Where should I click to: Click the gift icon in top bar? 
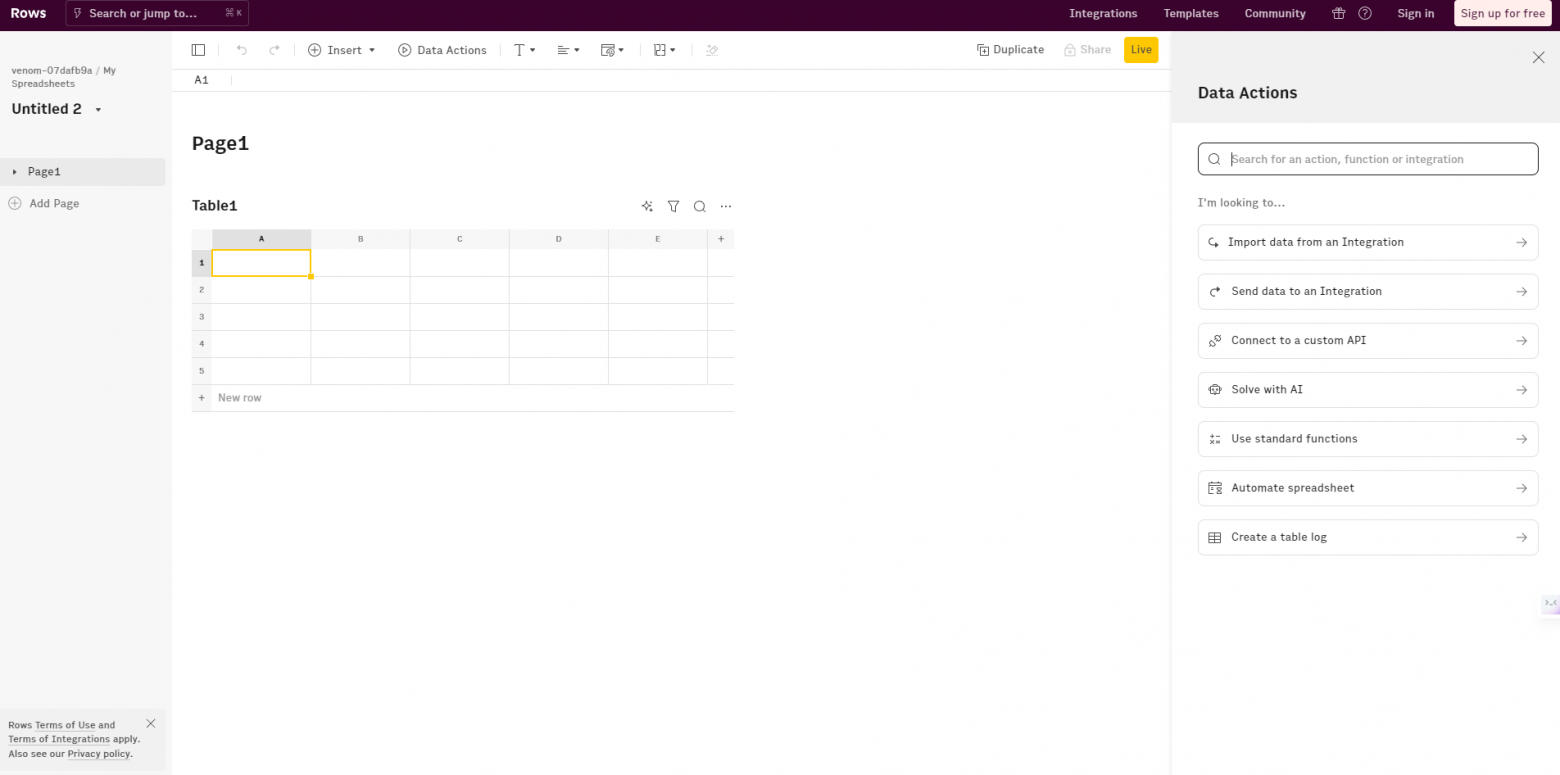tap(1338, 14)
